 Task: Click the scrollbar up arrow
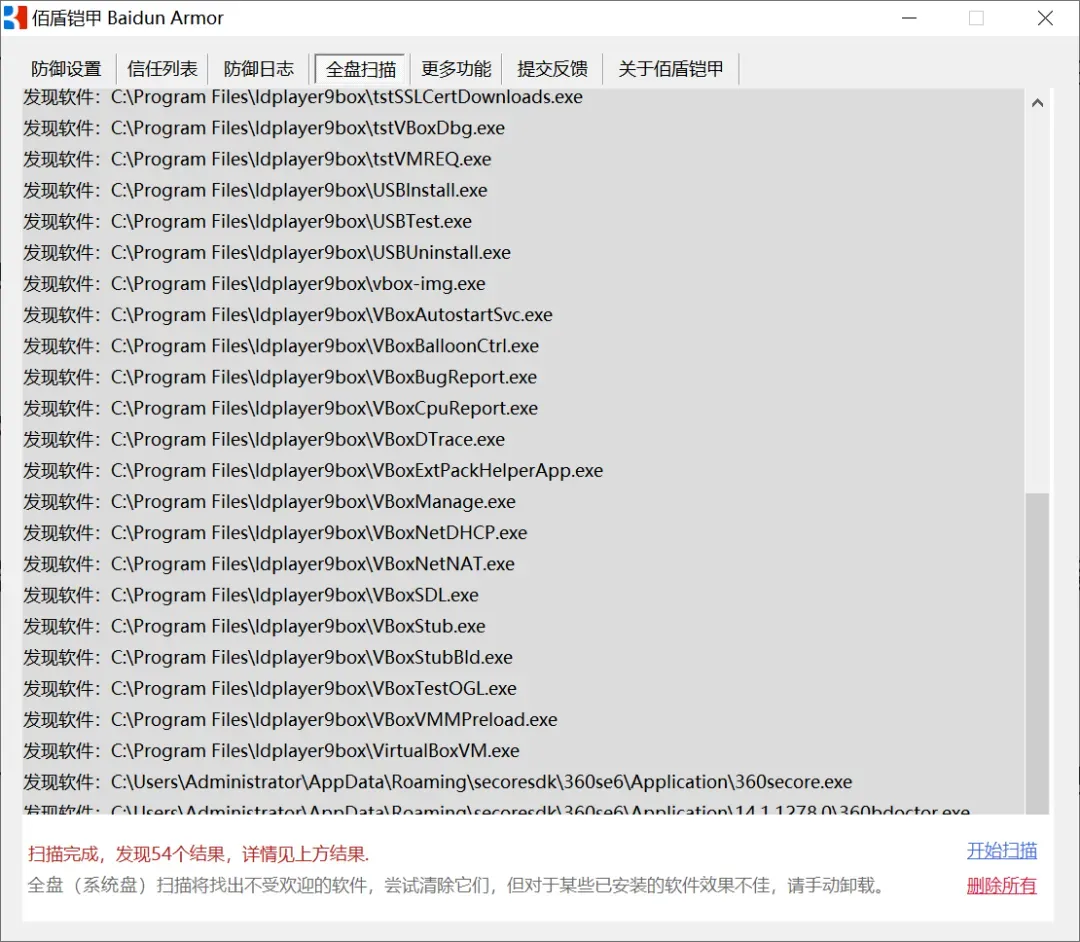pos(1037,103)
